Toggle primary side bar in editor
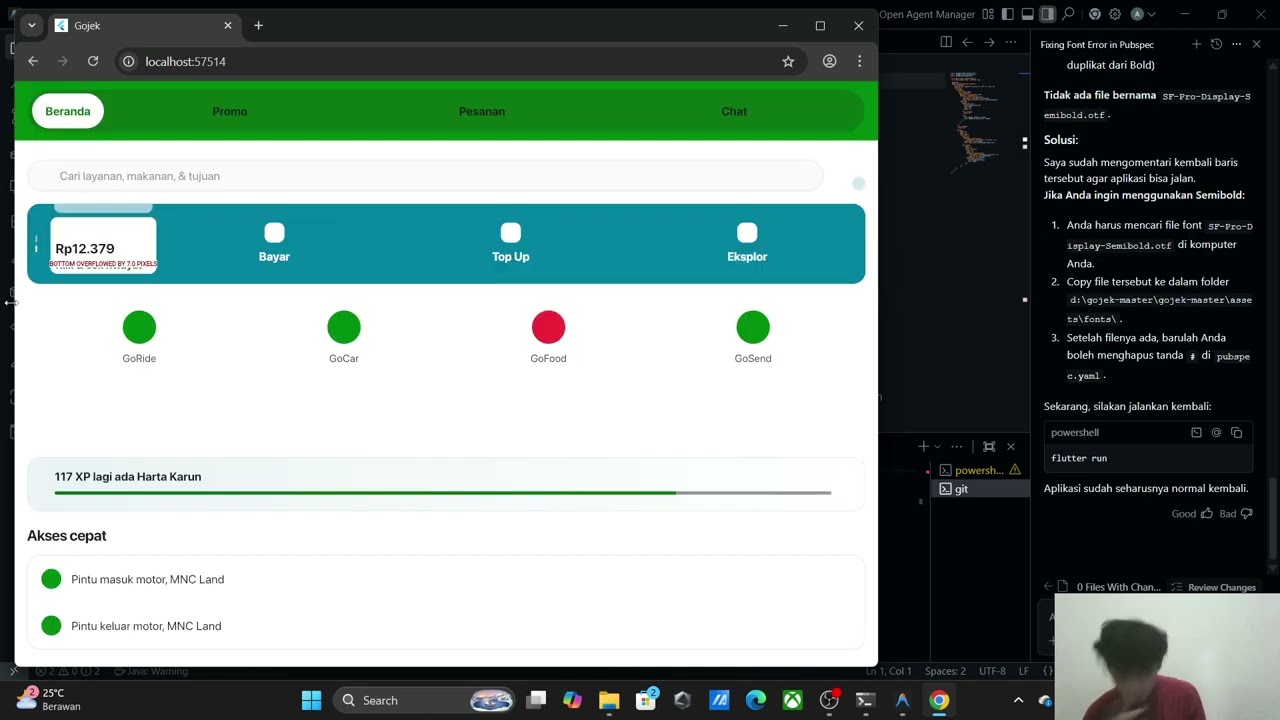Viewport: 1280px width, 720px height. (x=1008, y=14)
